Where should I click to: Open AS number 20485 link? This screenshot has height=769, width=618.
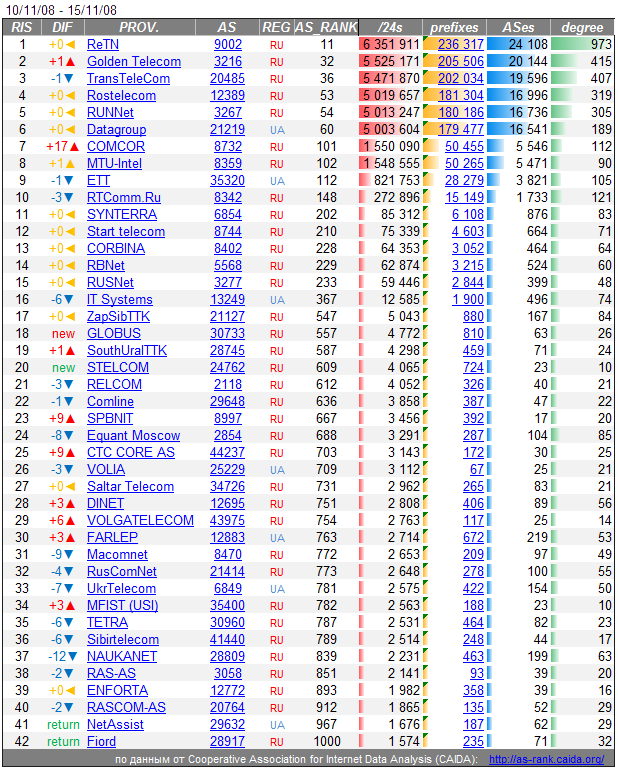[228, 78]
